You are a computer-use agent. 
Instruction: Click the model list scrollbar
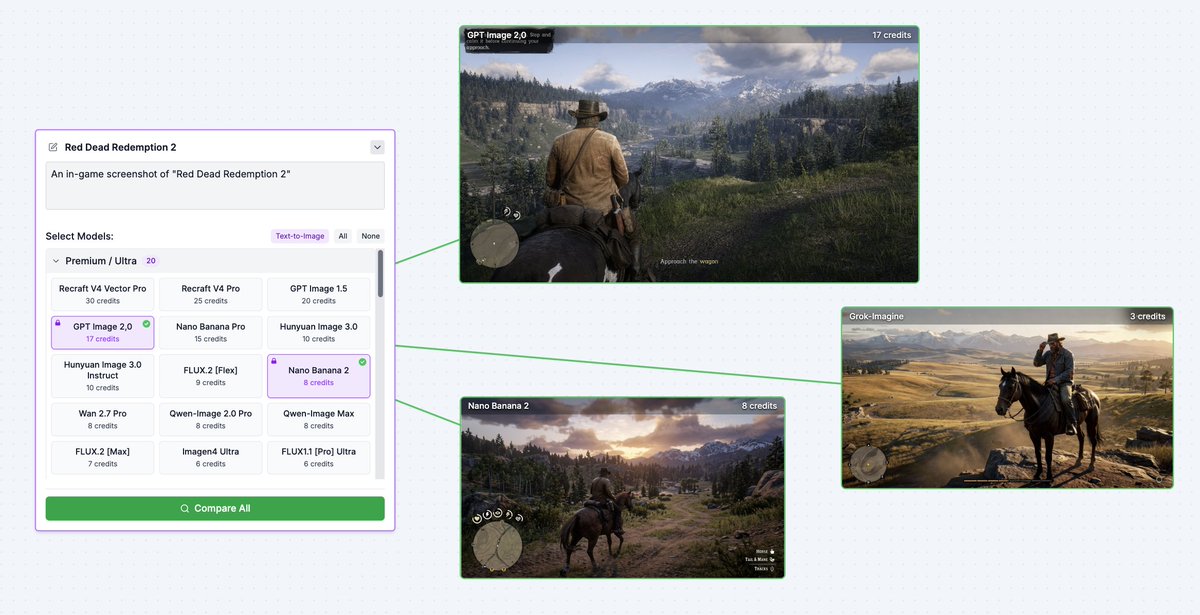(380, 273)
